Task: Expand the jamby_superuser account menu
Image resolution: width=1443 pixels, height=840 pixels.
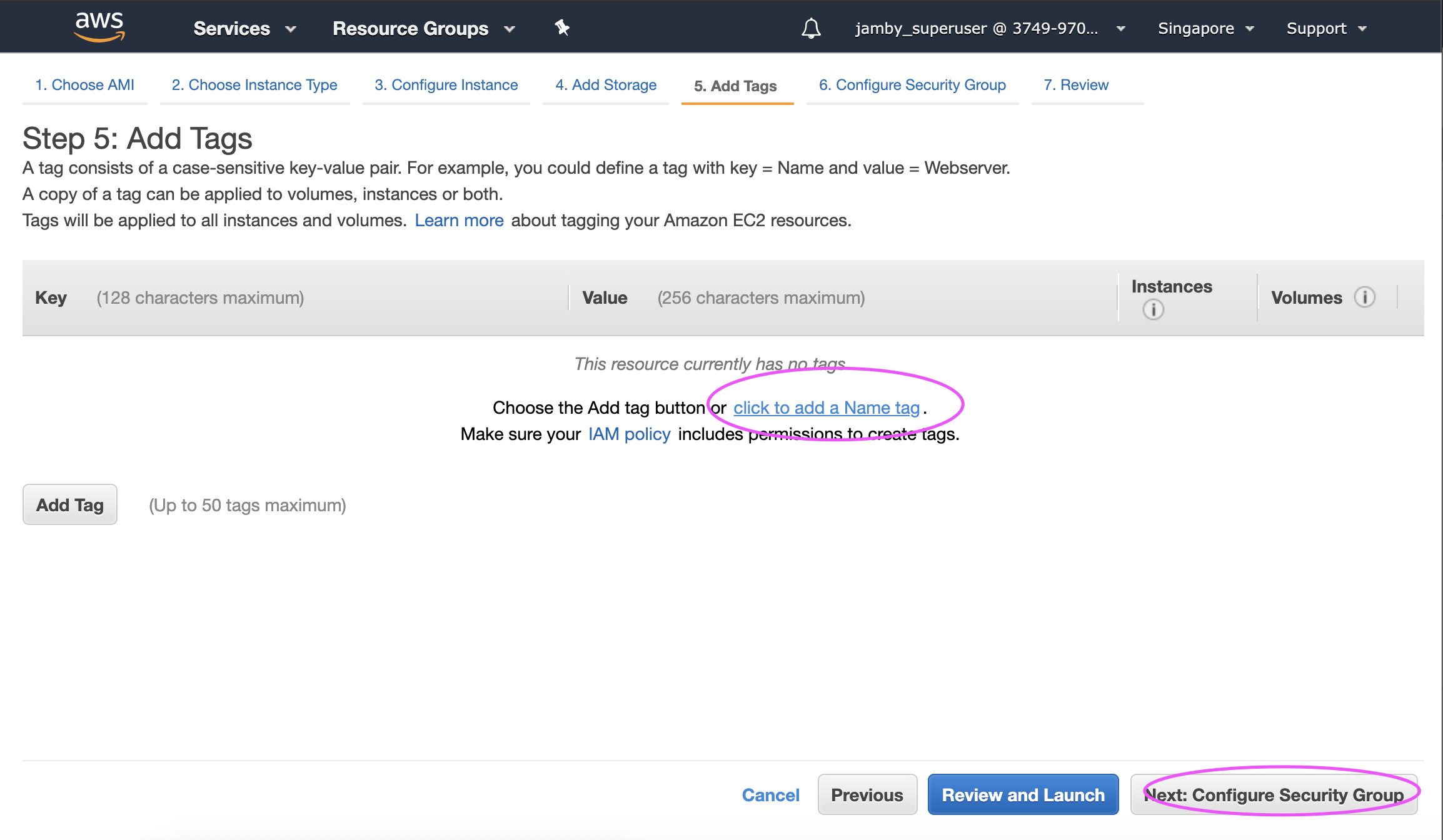Action: point(989,29)
